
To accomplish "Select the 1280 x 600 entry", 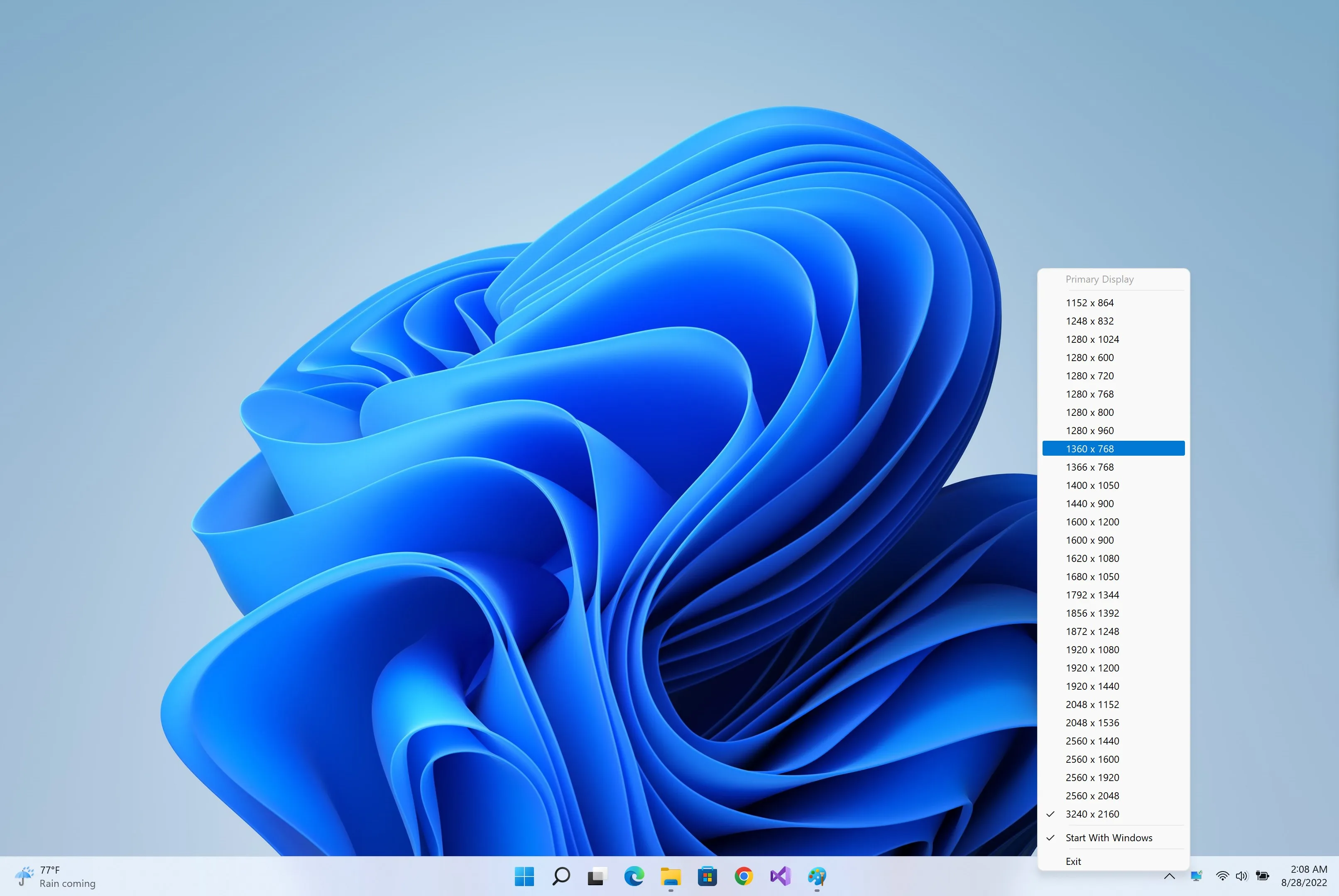I will tap(1114, 358).
